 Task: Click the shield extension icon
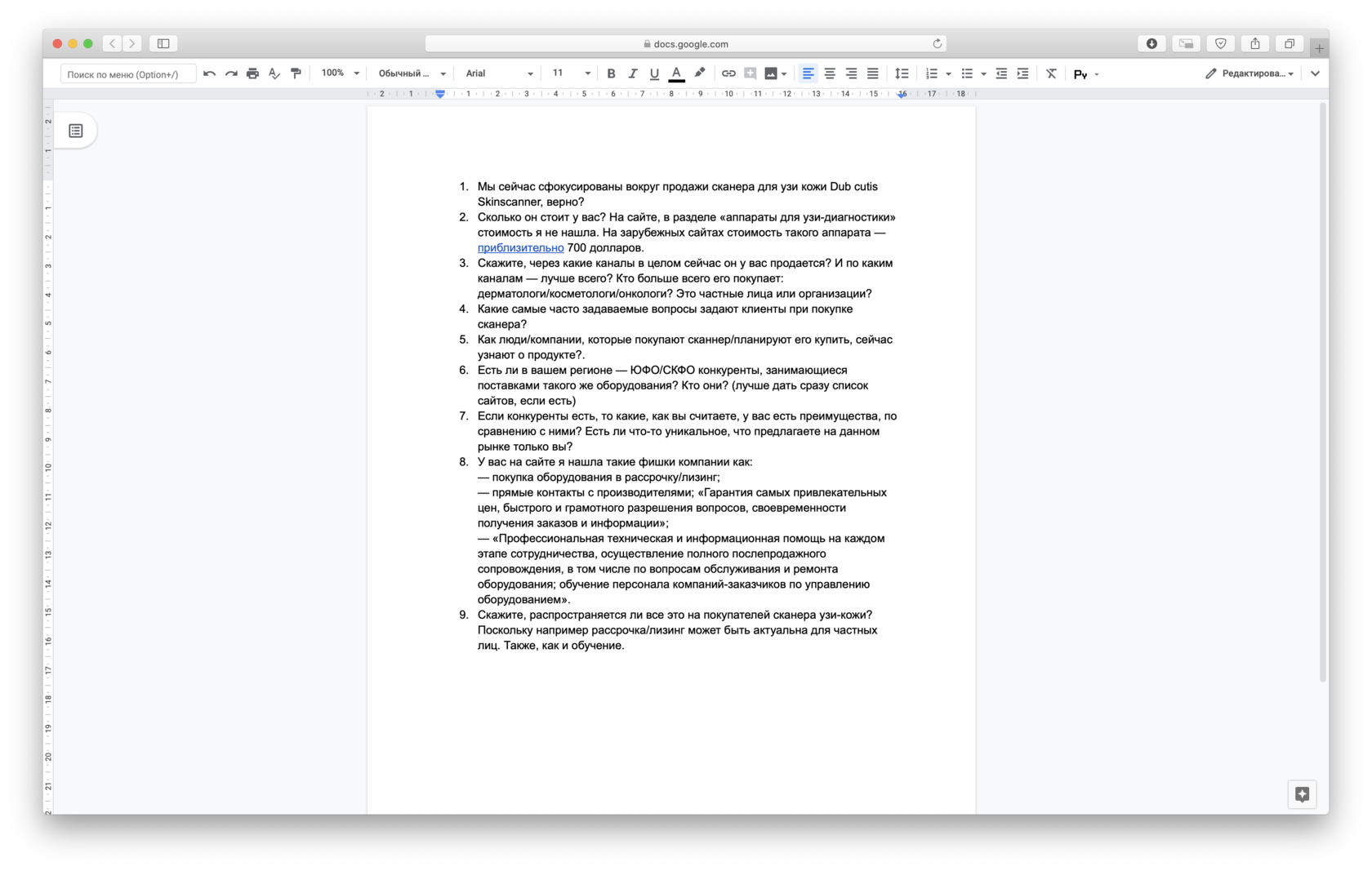coord(1221,43)
